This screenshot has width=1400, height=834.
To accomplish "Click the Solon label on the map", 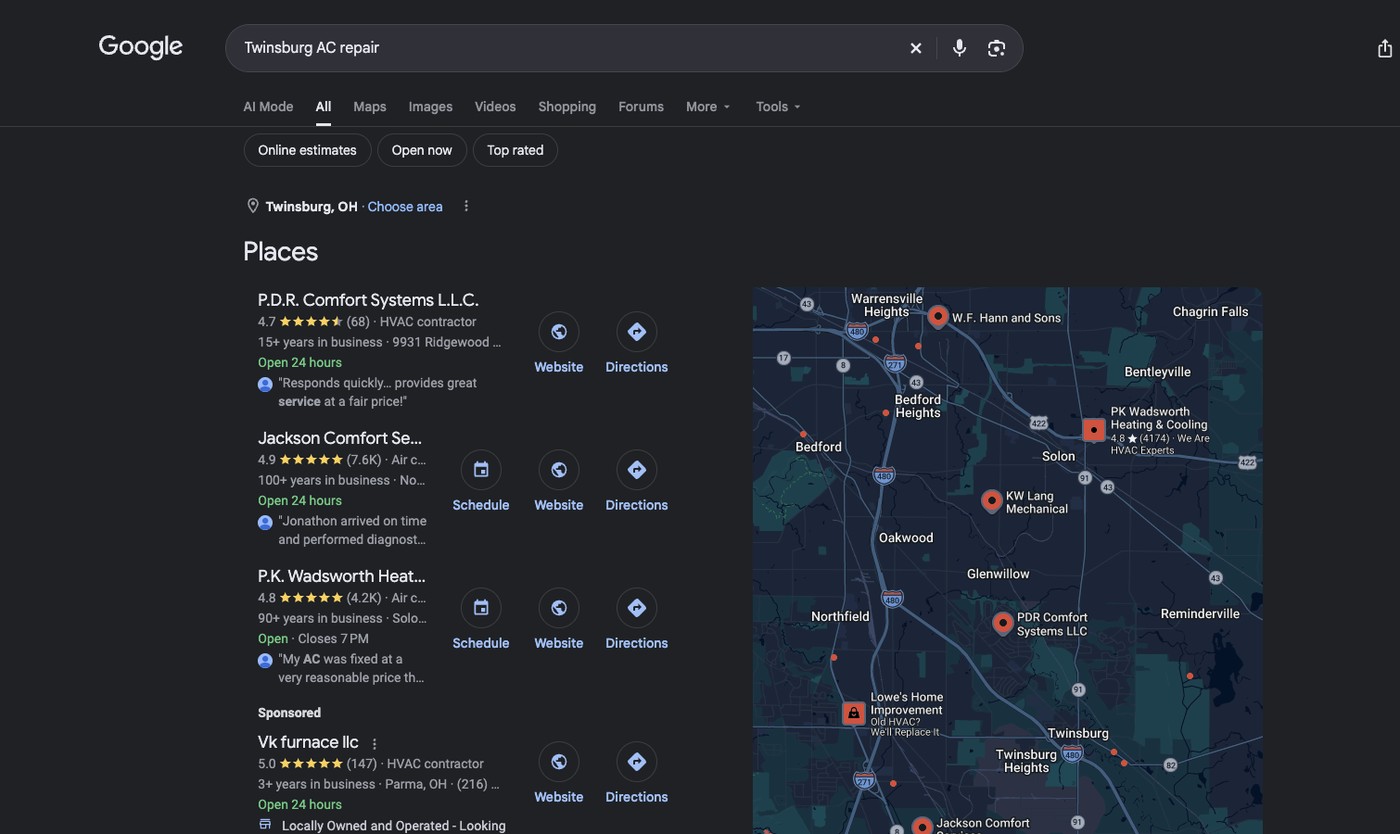I will (1058, 456).
